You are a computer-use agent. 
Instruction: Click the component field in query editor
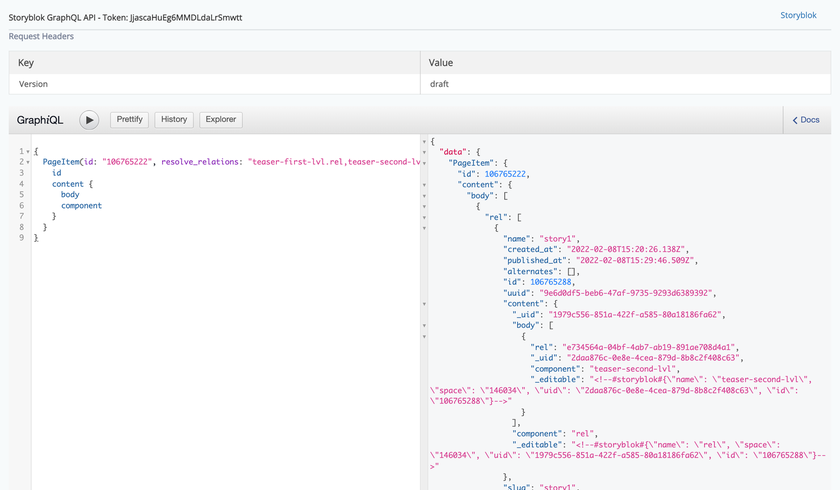81,206
